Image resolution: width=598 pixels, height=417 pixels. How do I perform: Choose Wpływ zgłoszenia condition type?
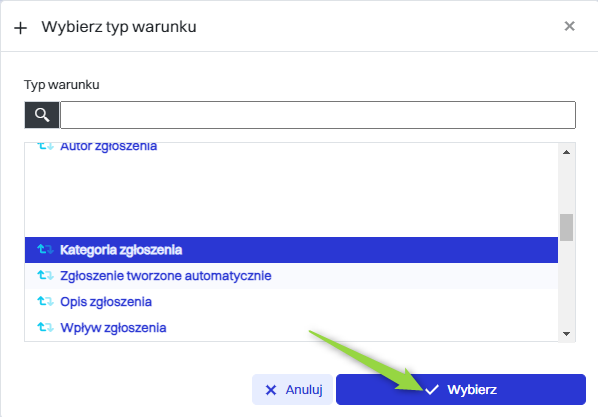tap(291, 328)
